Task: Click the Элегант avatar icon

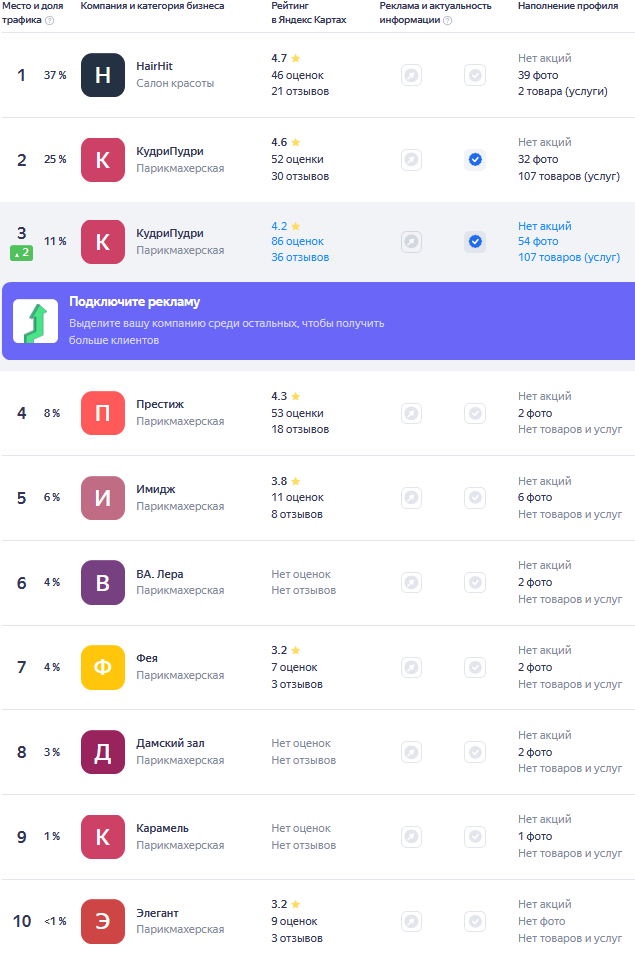Action: pyautogui.click(x=103, y=921)
